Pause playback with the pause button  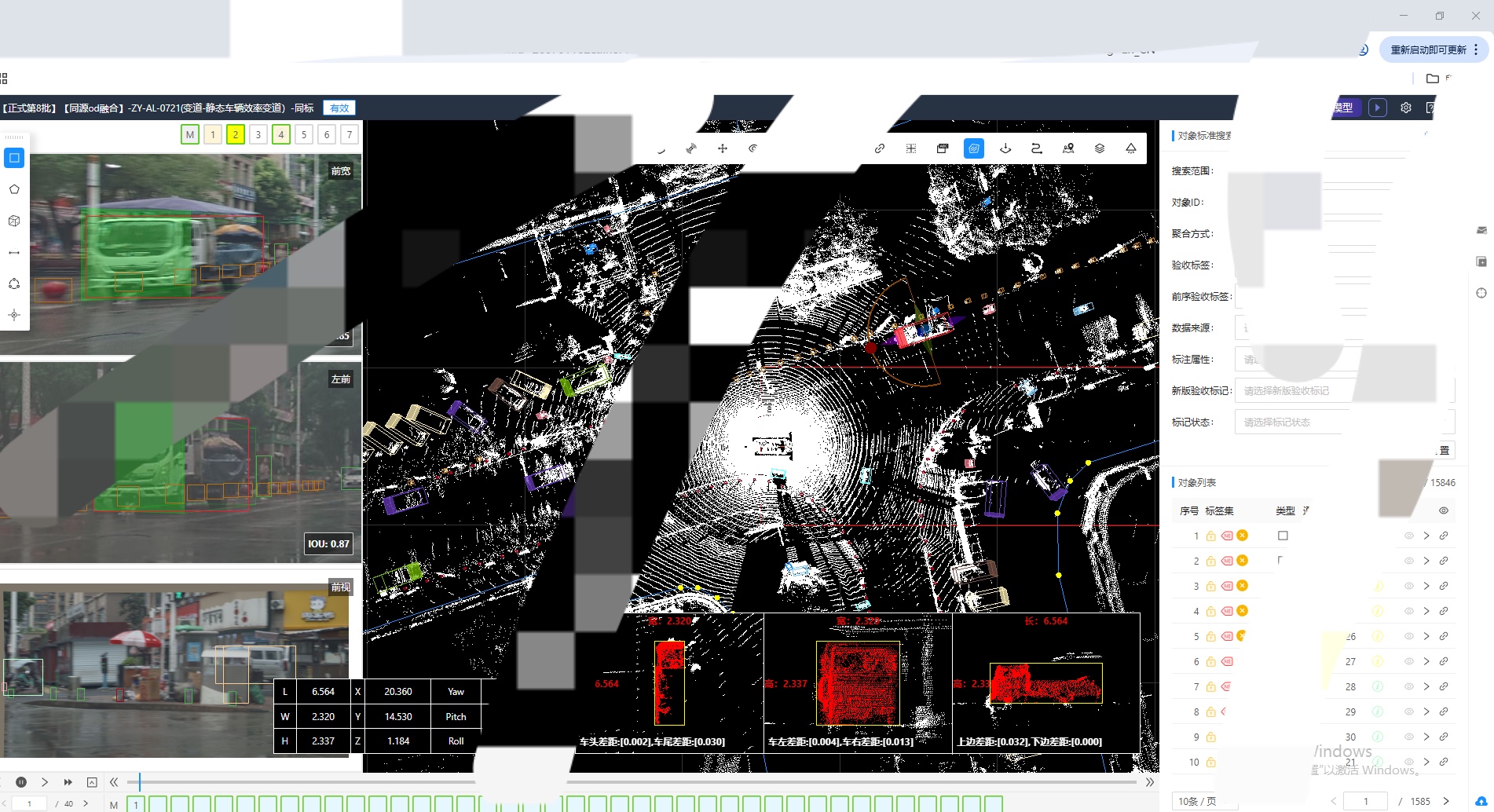pyautogui.click(x=21, y=782)
